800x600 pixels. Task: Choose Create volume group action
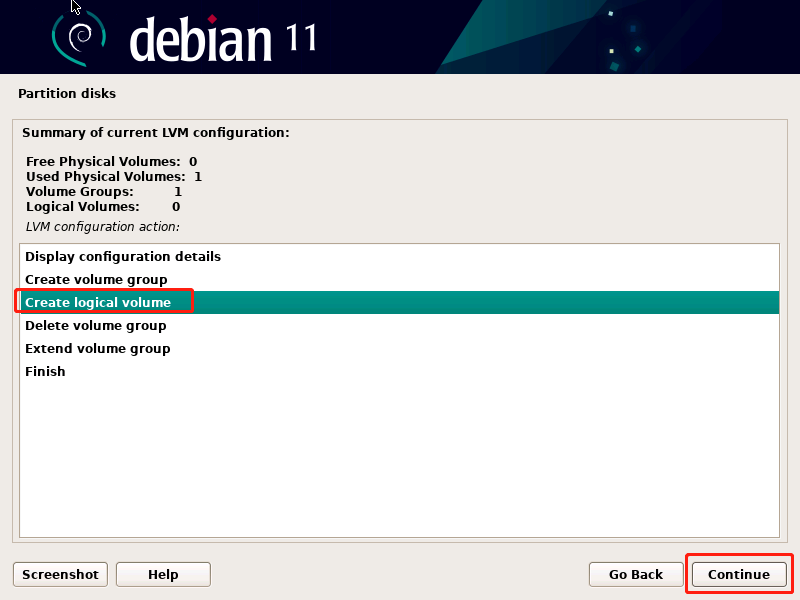pos(399,280)
